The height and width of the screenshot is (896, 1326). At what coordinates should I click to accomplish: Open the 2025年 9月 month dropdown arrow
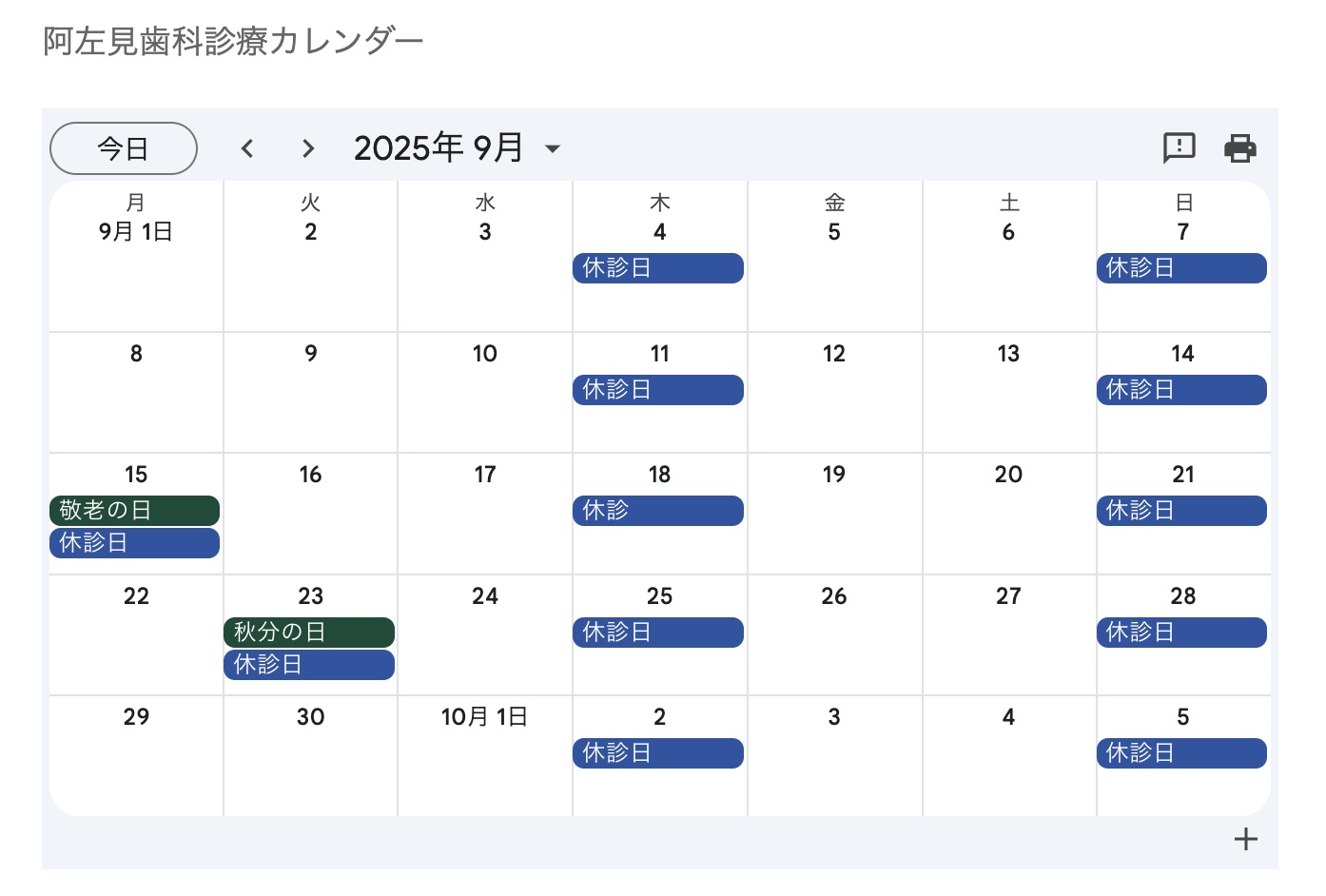tap(553, 148)
